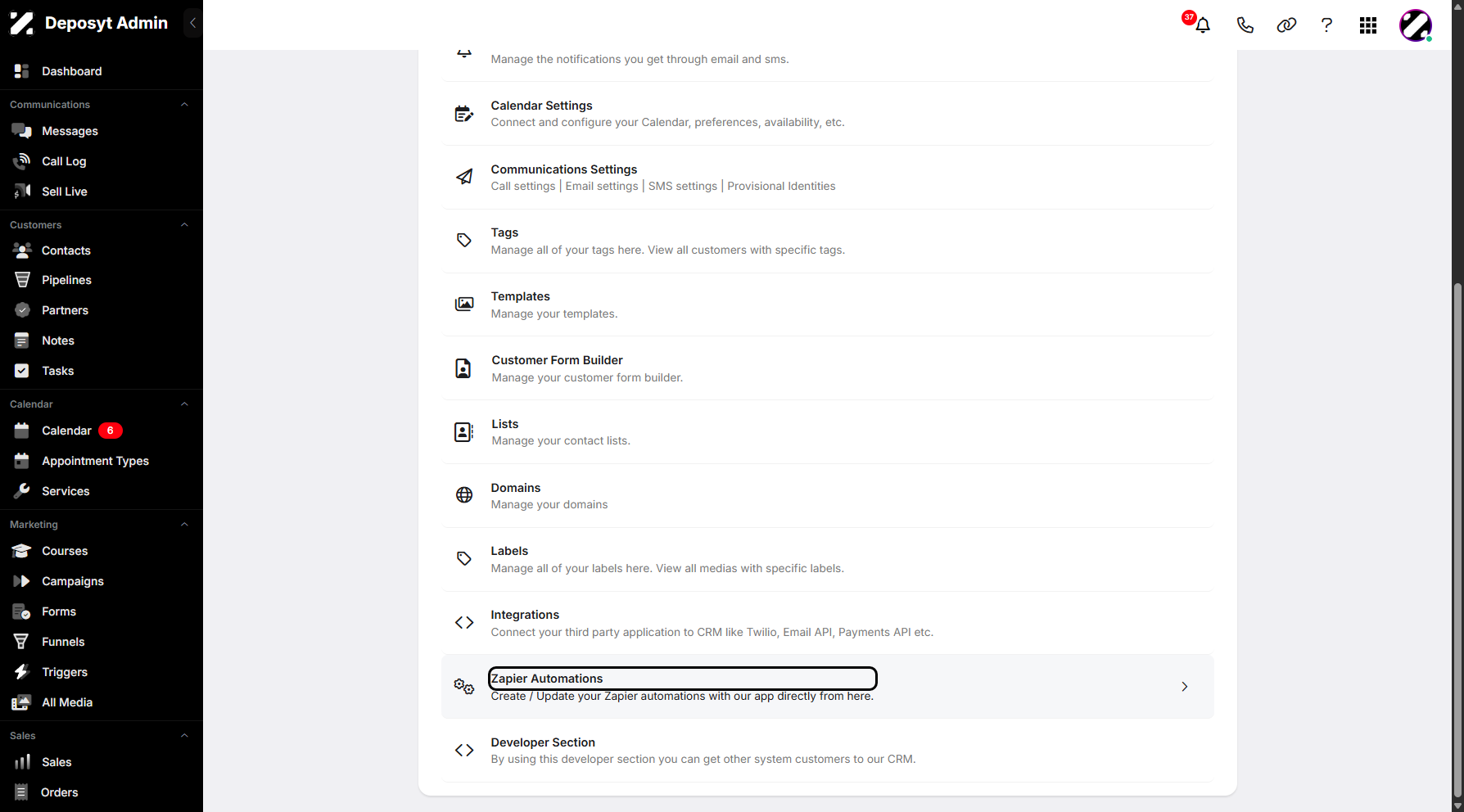The height and width of the screenshot is (812, 1464).
Task: Click the Integrations code brackets icon
Action: click(464, 623)
